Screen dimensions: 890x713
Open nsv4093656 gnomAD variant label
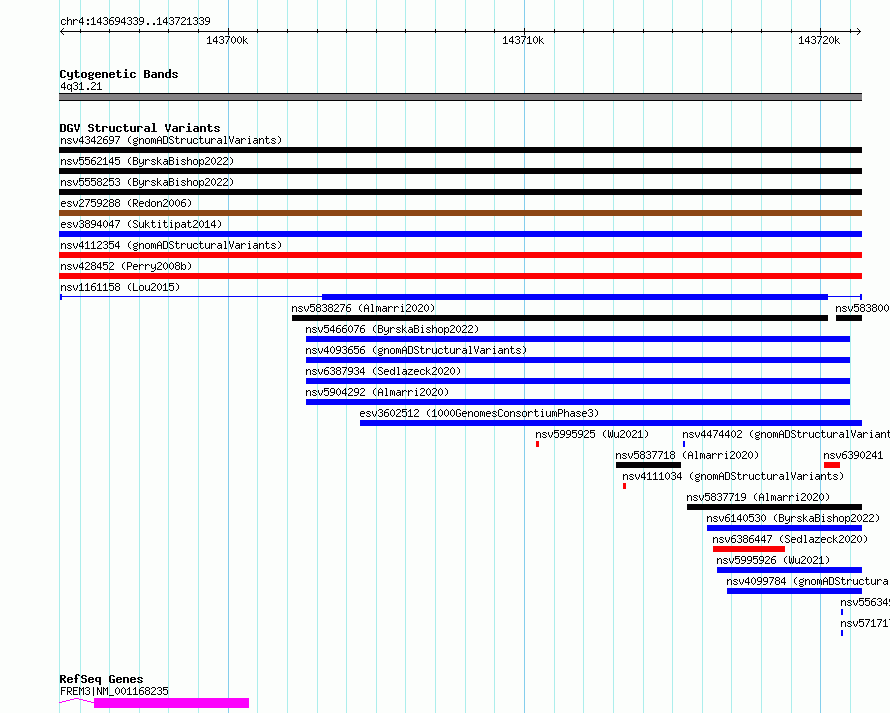[416, 350]
